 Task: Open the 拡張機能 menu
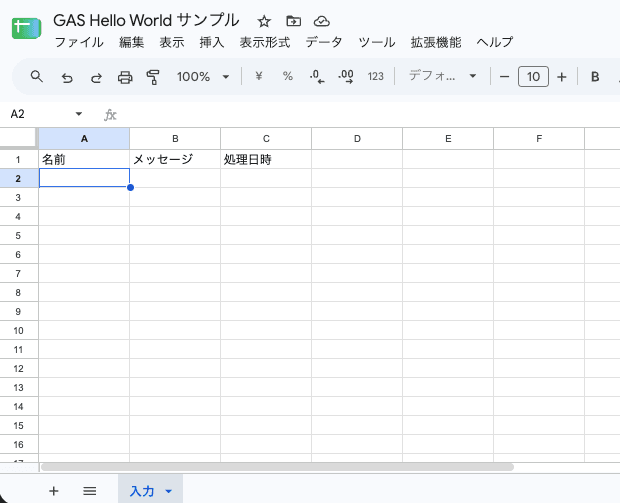[x=436, y=42]
